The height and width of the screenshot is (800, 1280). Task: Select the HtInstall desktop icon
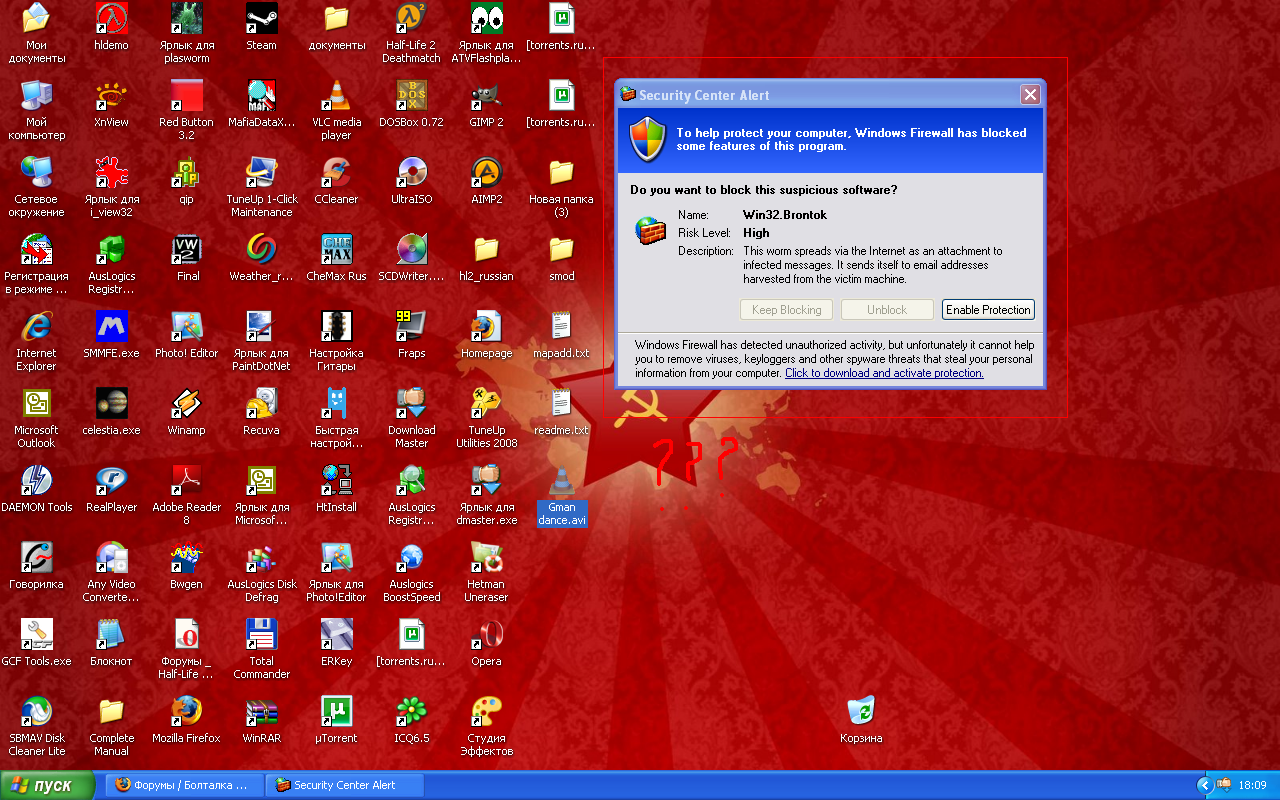pyautogui.click(x=337, y=480)
